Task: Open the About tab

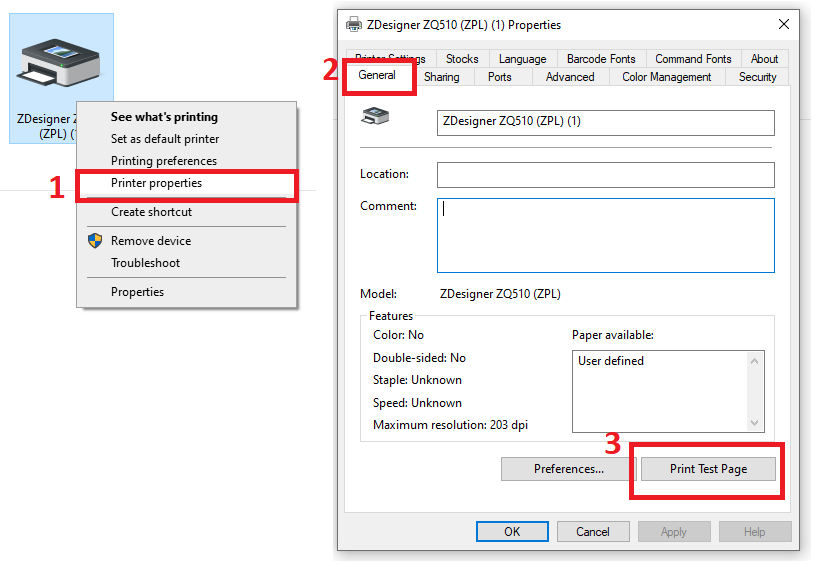Action: [x=764, y=59]
